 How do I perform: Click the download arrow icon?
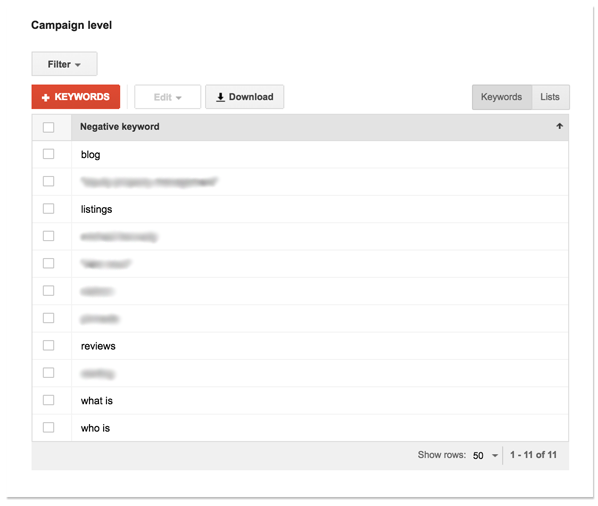point(220,97)
